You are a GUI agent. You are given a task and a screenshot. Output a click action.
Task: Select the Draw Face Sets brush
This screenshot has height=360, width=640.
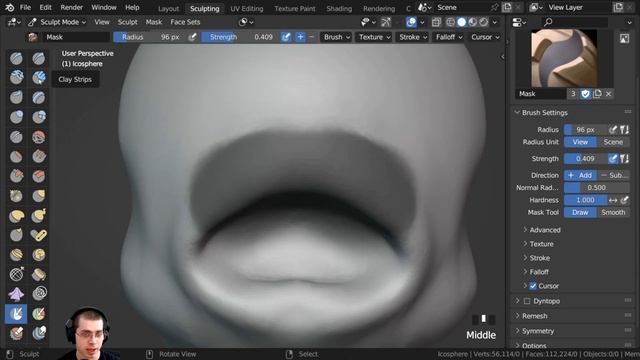[x=39, y=313]
